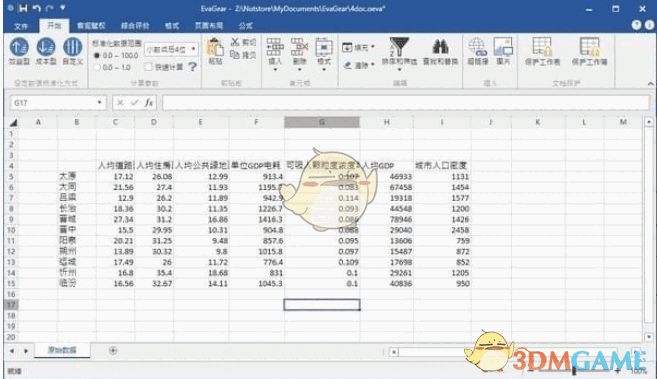Open Find and Replace binoculars icon

point(440,47)
